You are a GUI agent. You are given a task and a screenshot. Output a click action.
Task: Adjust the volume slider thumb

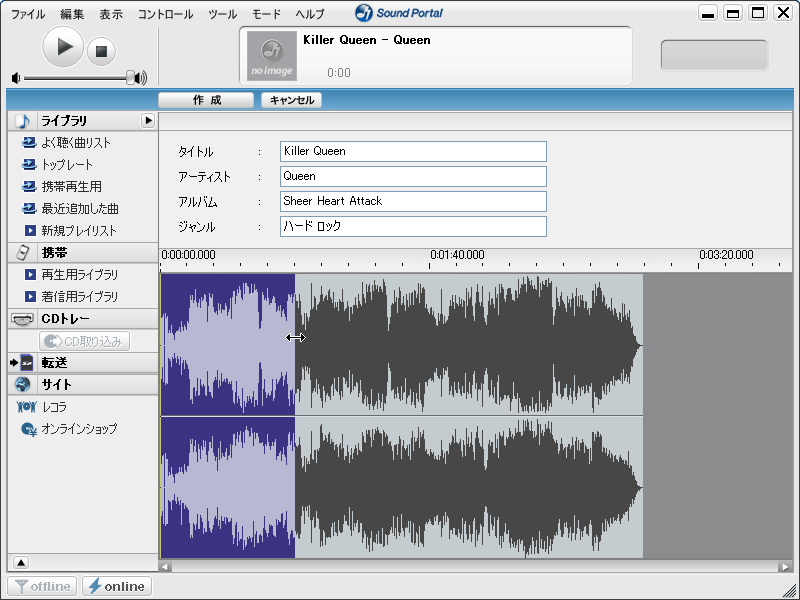131,78
